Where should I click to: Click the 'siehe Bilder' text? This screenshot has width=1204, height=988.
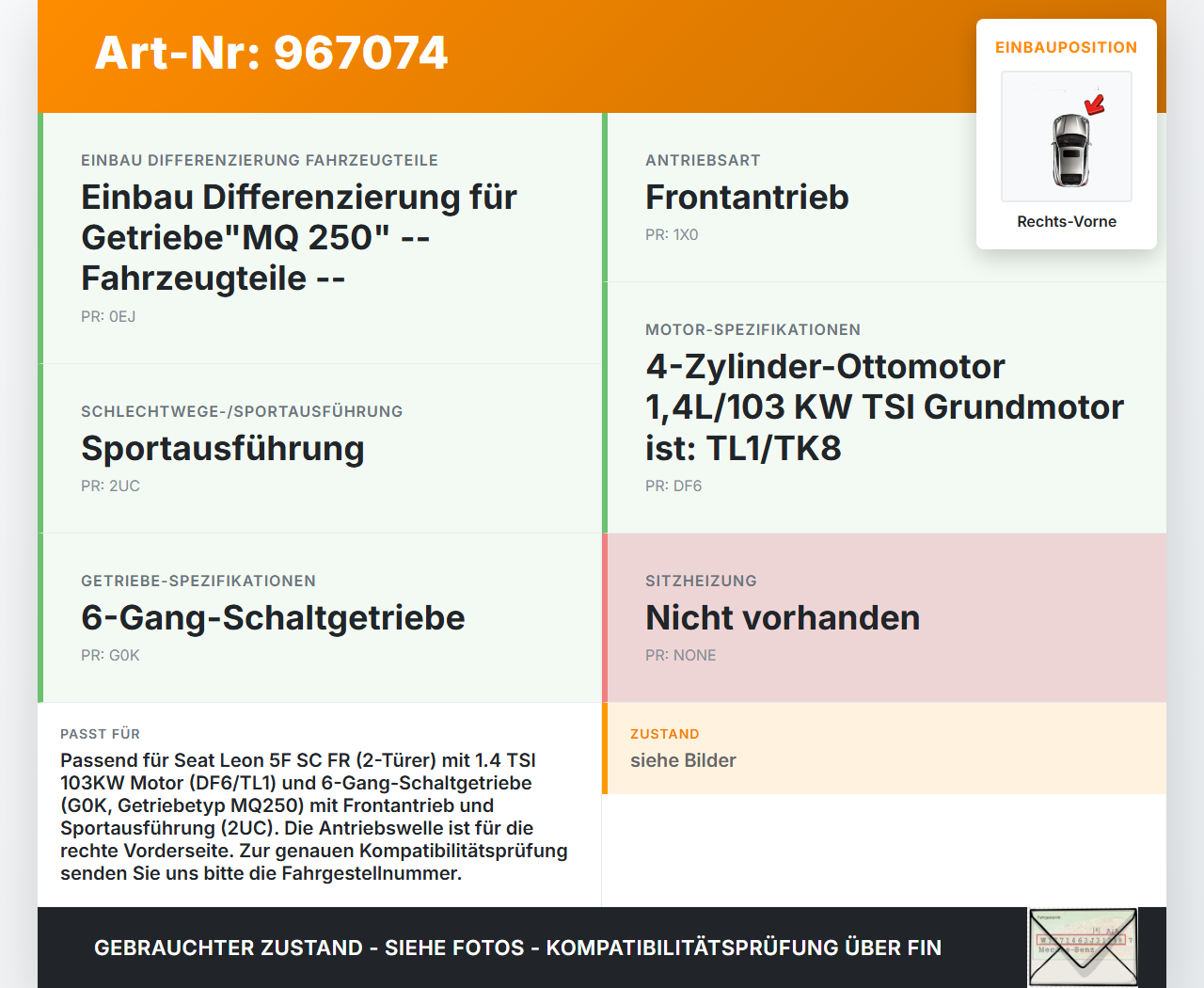coord(683,760)
